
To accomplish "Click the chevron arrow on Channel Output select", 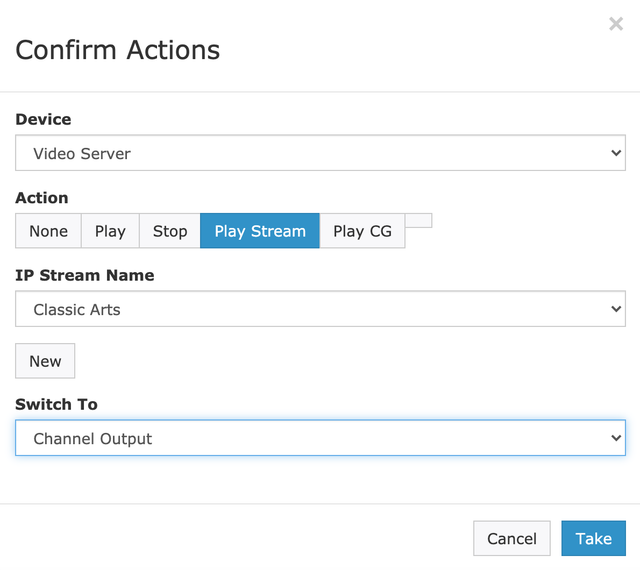I will click(615, 438).
